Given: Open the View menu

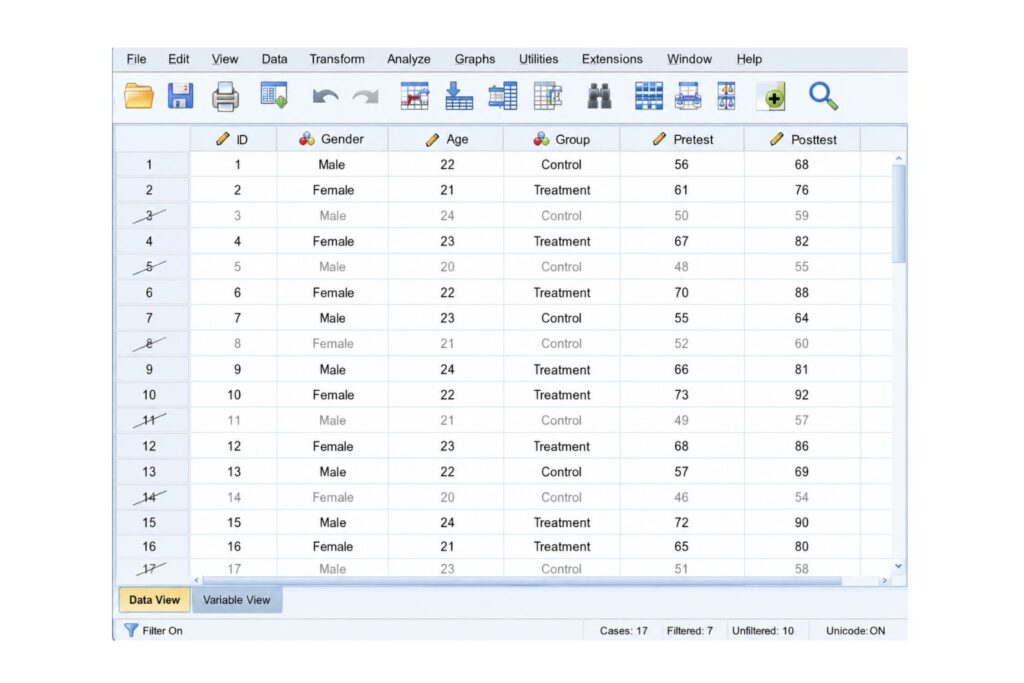Looking at the screenshot, I should (x=225, y=59).
